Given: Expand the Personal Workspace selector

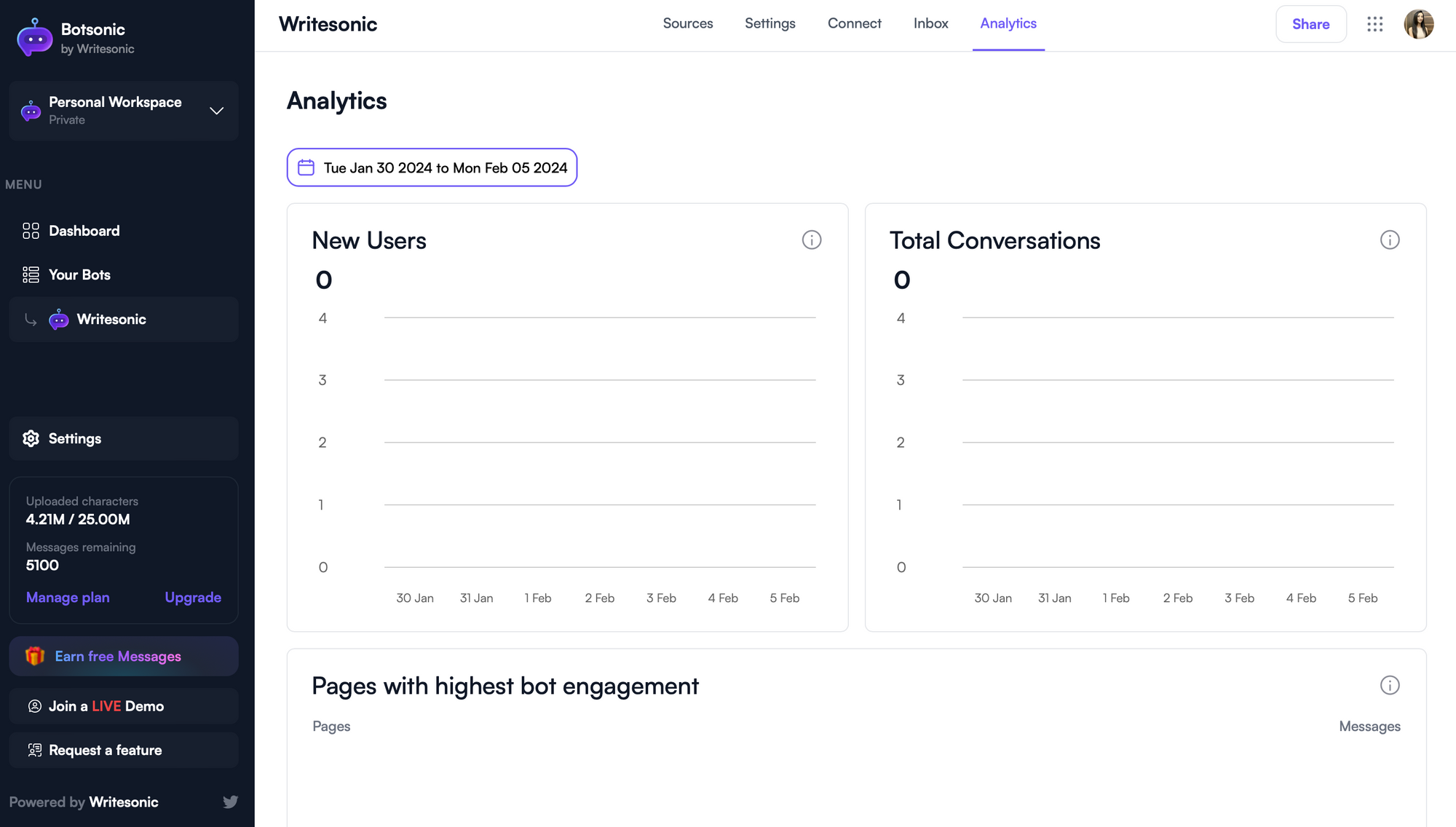Looking at the screenshot, I should click(x=216, y=111).
